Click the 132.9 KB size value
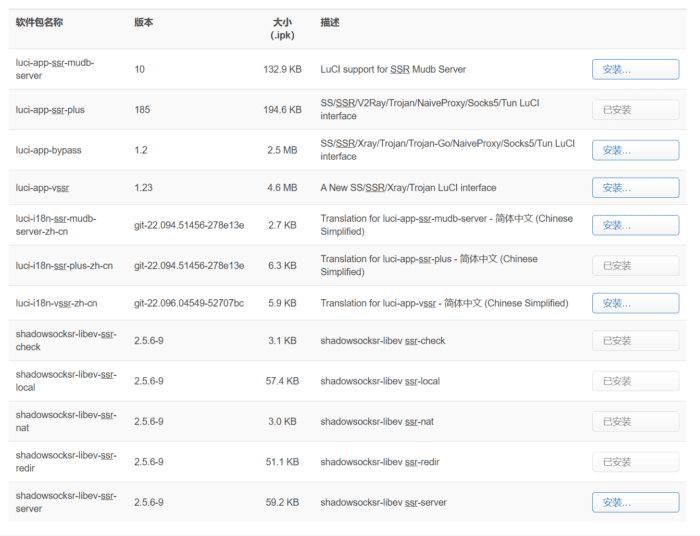 coord(282,70)
